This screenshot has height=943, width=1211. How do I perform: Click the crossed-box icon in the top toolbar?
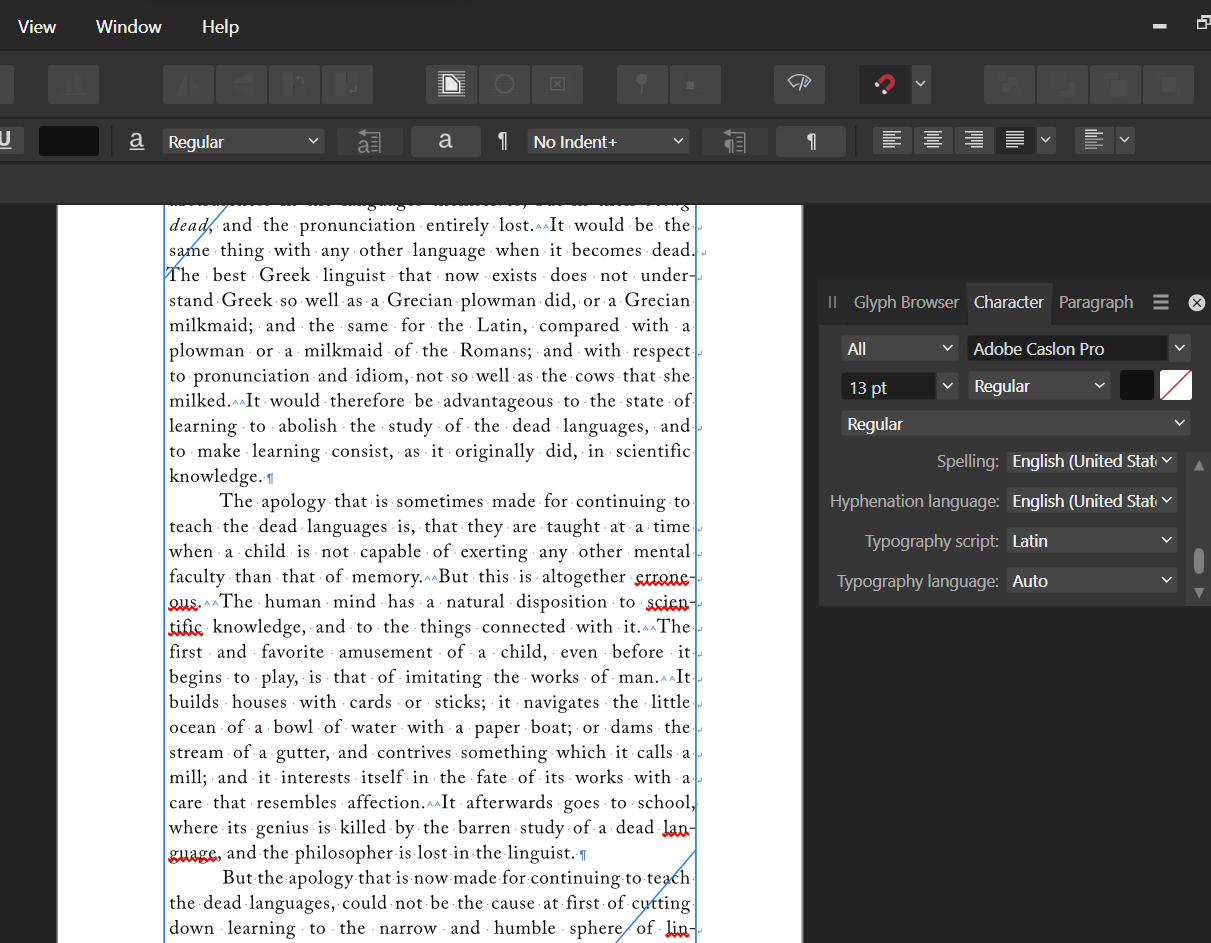[558, 85]
